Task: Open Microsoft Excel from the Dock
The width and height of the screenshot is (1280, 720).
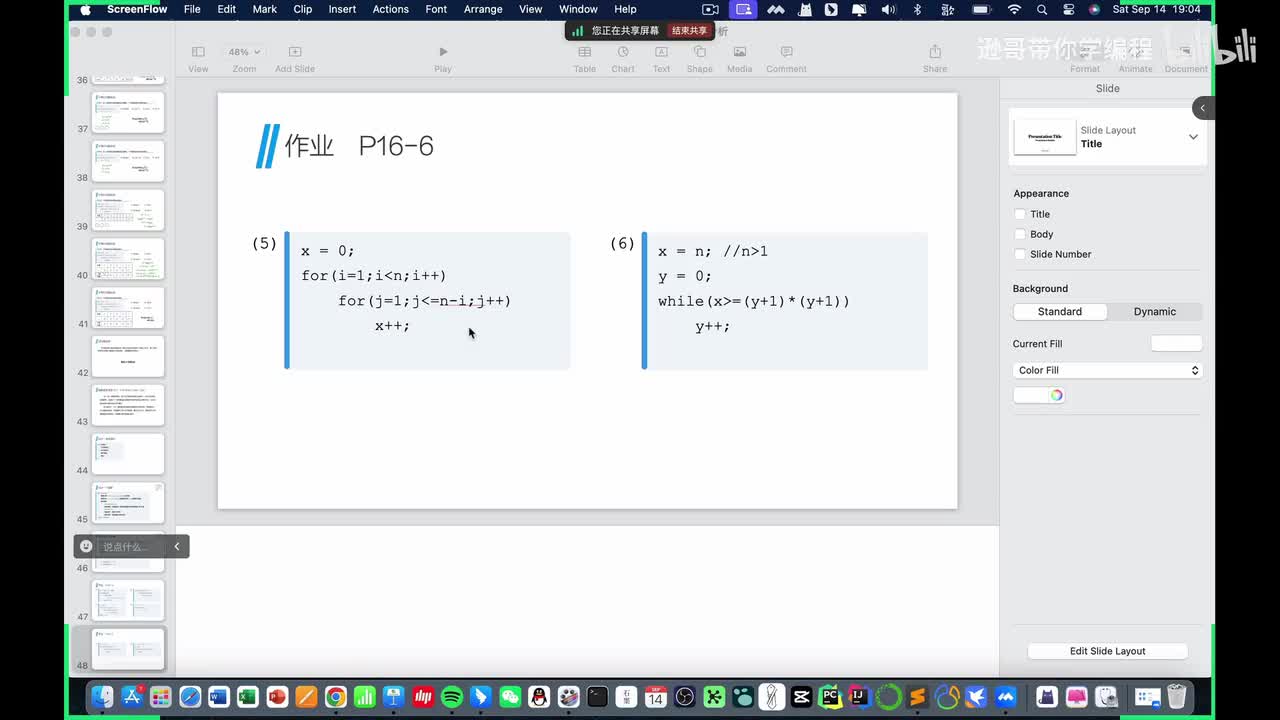Action: point(248,697)
